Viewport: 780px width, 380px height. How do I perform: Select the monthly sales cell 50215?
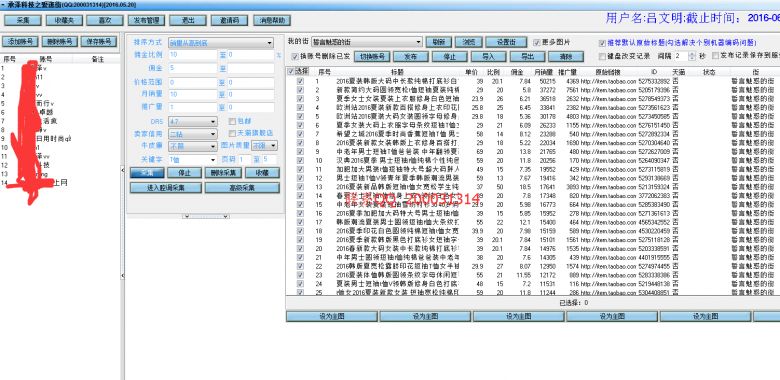pos(547,81)
